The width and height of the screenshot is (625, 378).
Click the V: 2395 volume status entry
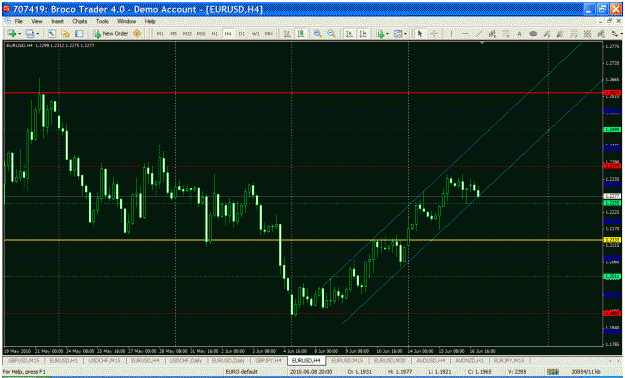517,372
